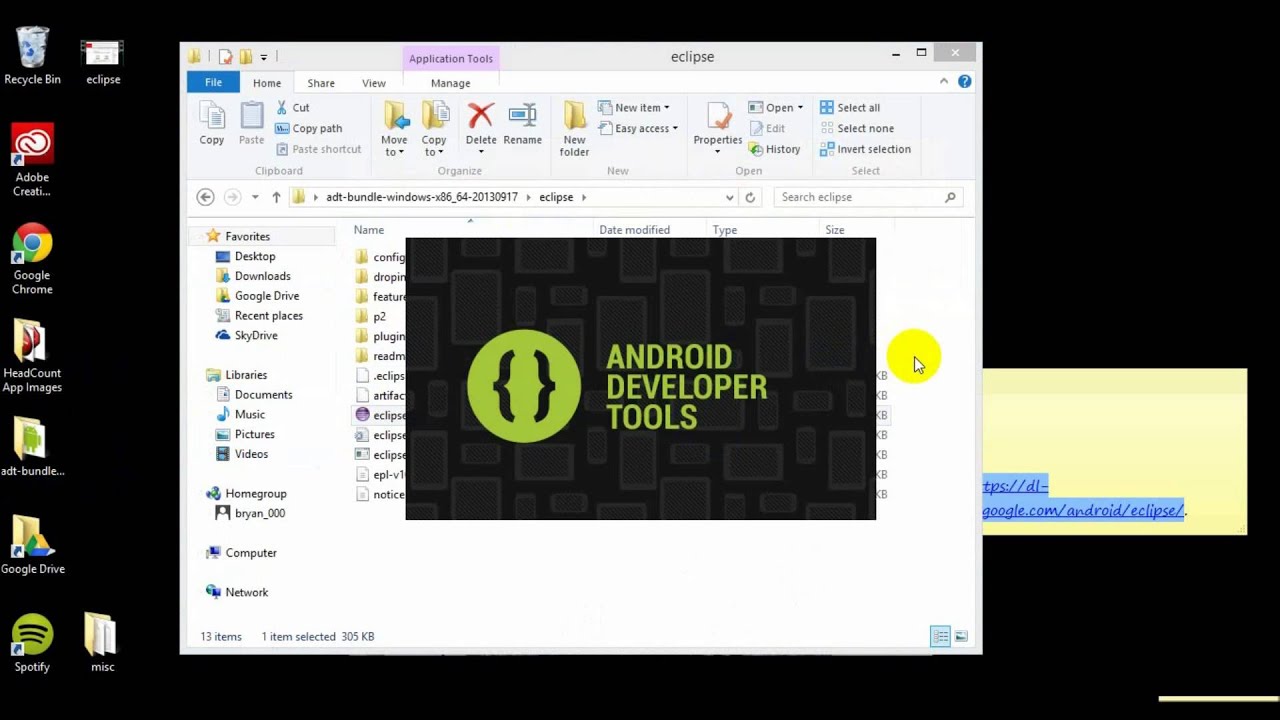Open the Manage tab under Application Tools
This screenshot has width=1280, height=720.
click(450, 83)
